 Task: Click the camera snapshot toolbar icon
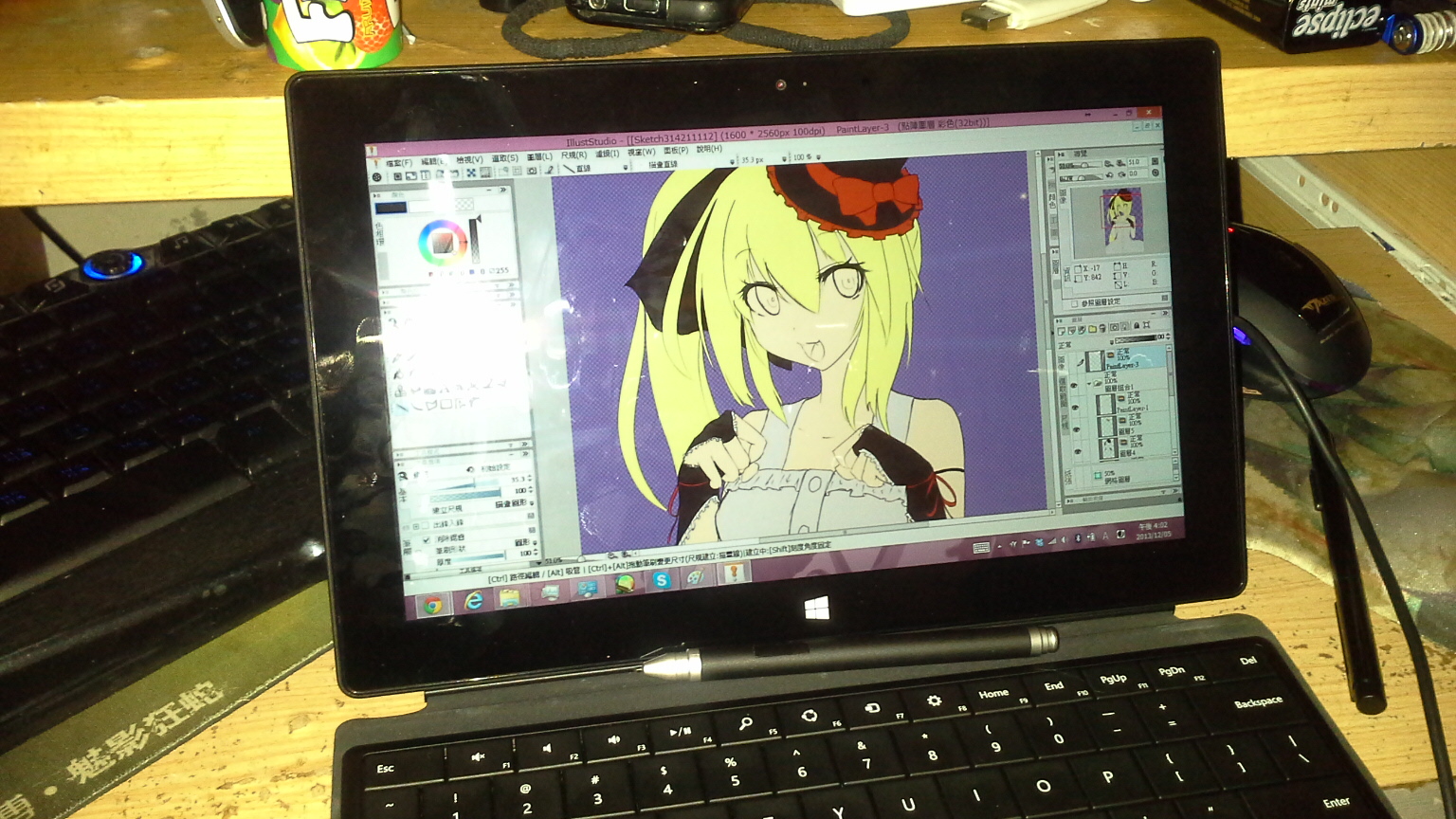tap(531, 171)
